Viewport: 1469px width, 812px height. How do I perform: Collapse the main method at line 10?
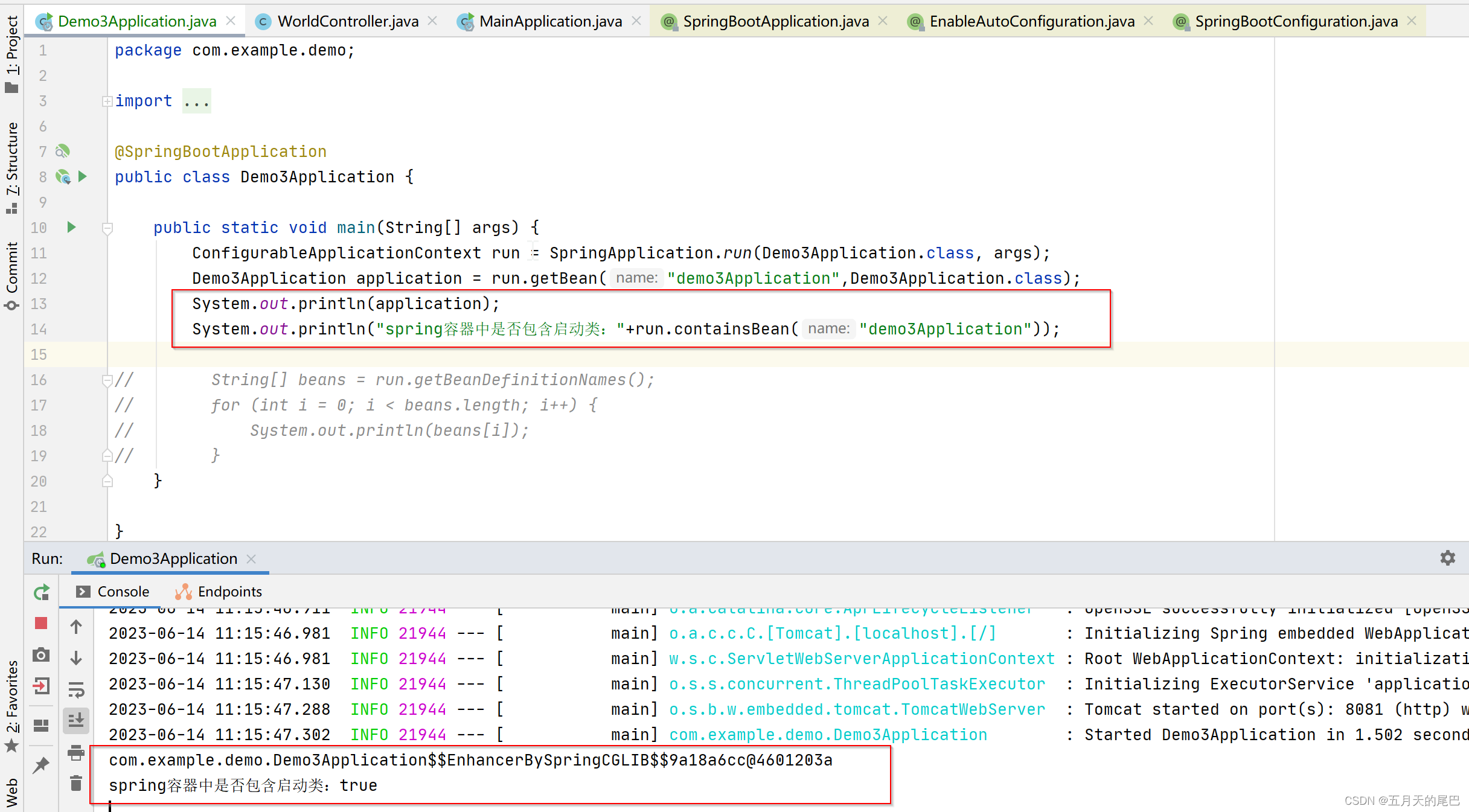click(x=107, y=228)
